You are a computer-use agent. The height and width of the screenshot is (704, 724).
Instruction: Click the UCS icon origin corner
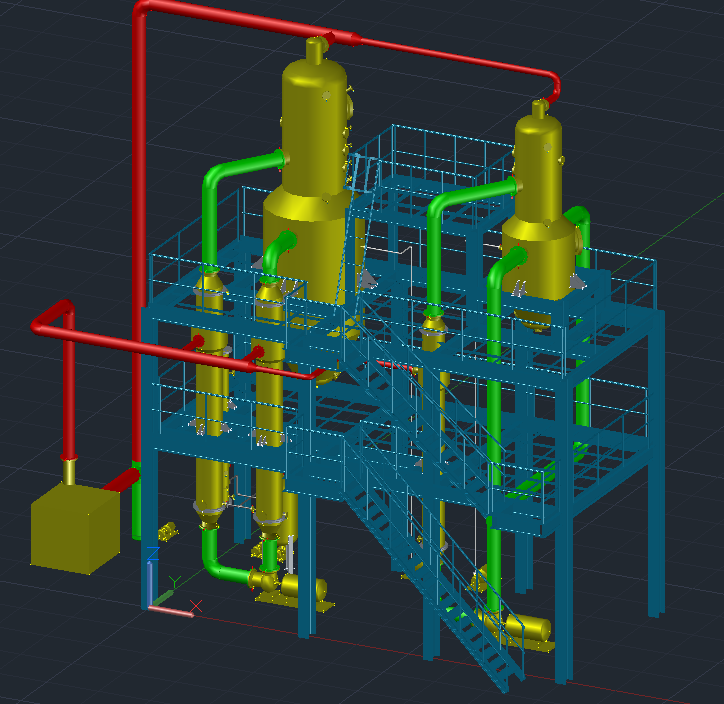tap(150, 608)
